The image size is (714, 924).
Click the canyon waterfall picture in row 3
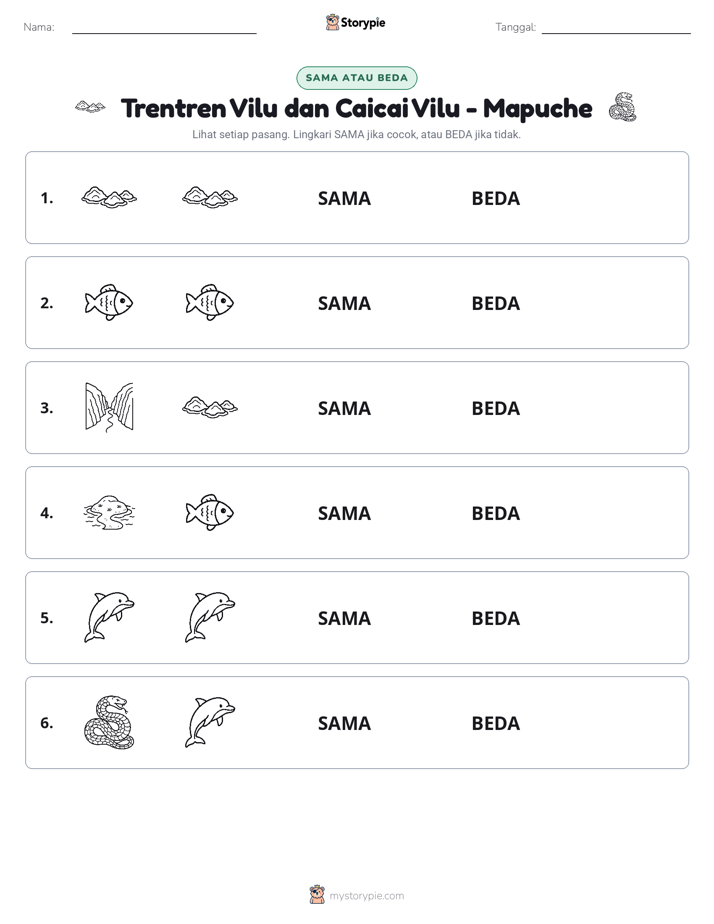coord(109,407)
